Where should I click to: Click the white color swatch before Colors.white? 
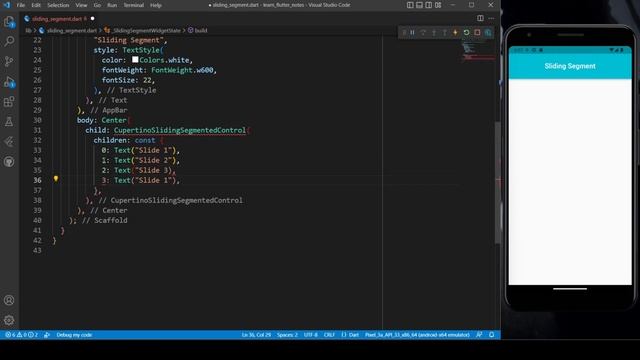[135, 60]
